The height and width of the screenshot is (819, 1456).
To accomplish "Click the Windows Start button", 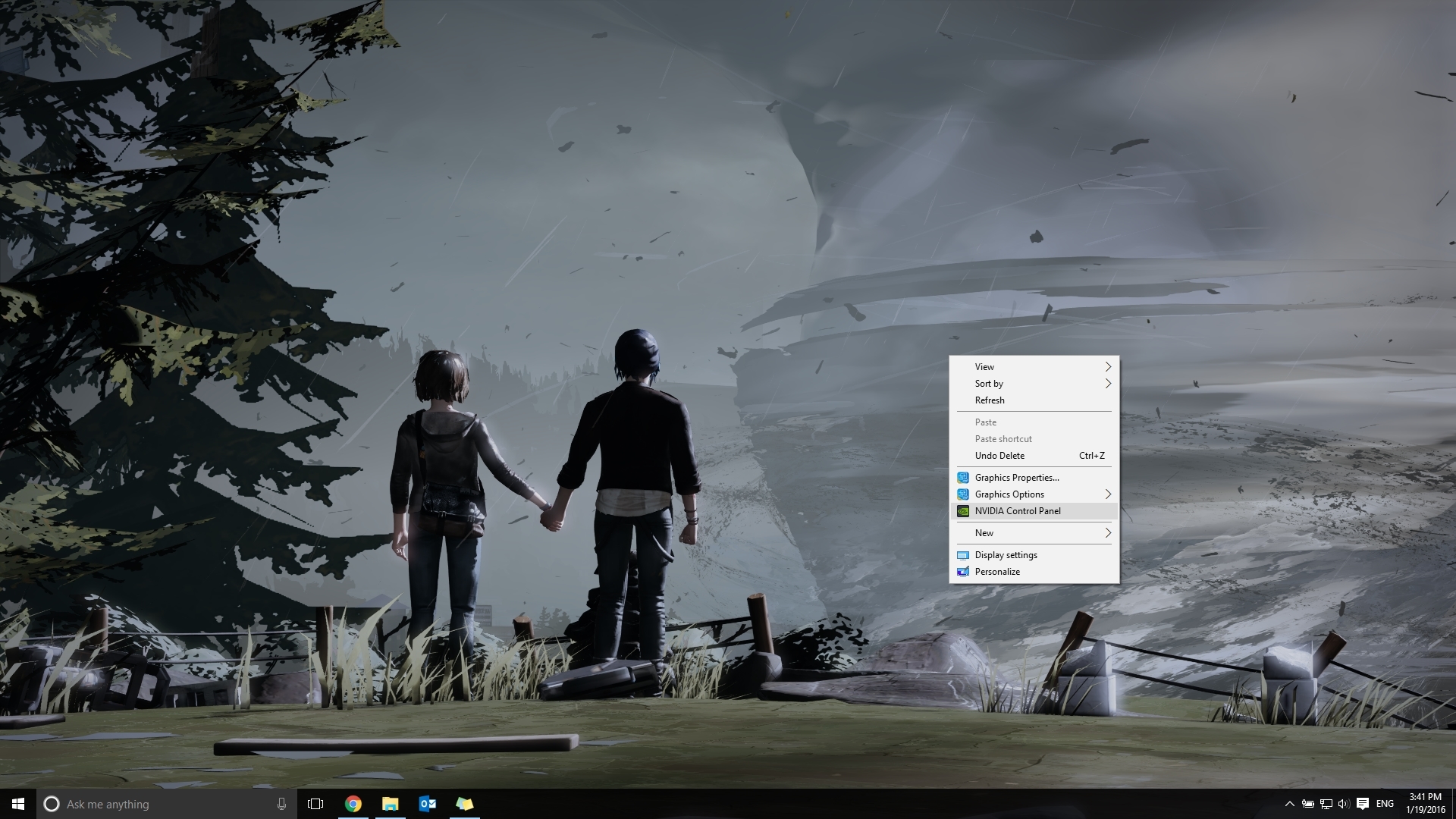I will click(x=15, y=804).
